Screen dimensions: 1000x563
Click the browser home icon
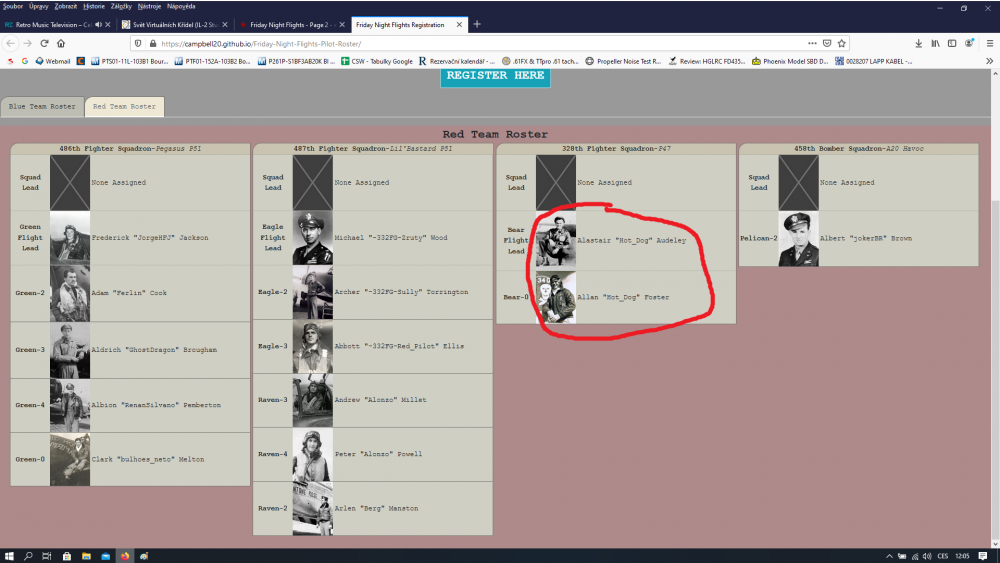[x=60, y=43]
